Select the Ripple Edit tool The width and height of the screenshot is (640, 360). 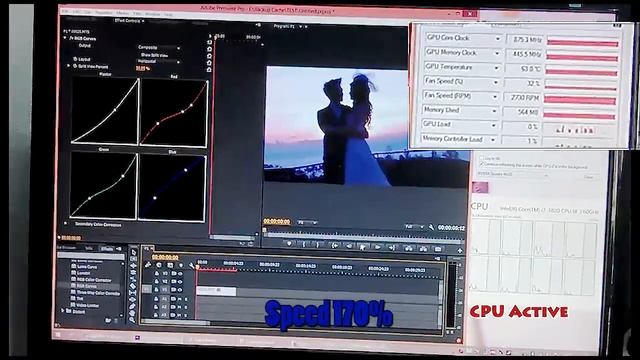pyautogui.click(x=133, y=266)
